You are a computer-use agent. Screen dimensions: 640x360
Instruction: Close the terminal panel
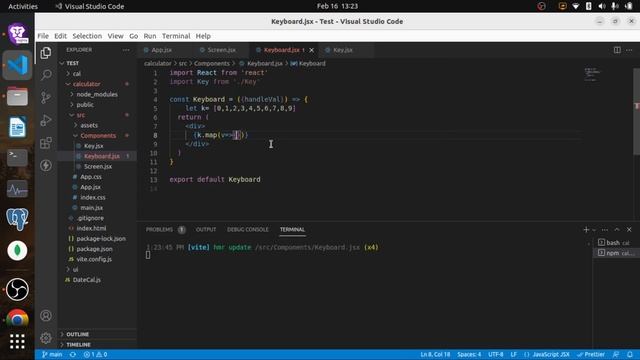[x=629, y=230]
